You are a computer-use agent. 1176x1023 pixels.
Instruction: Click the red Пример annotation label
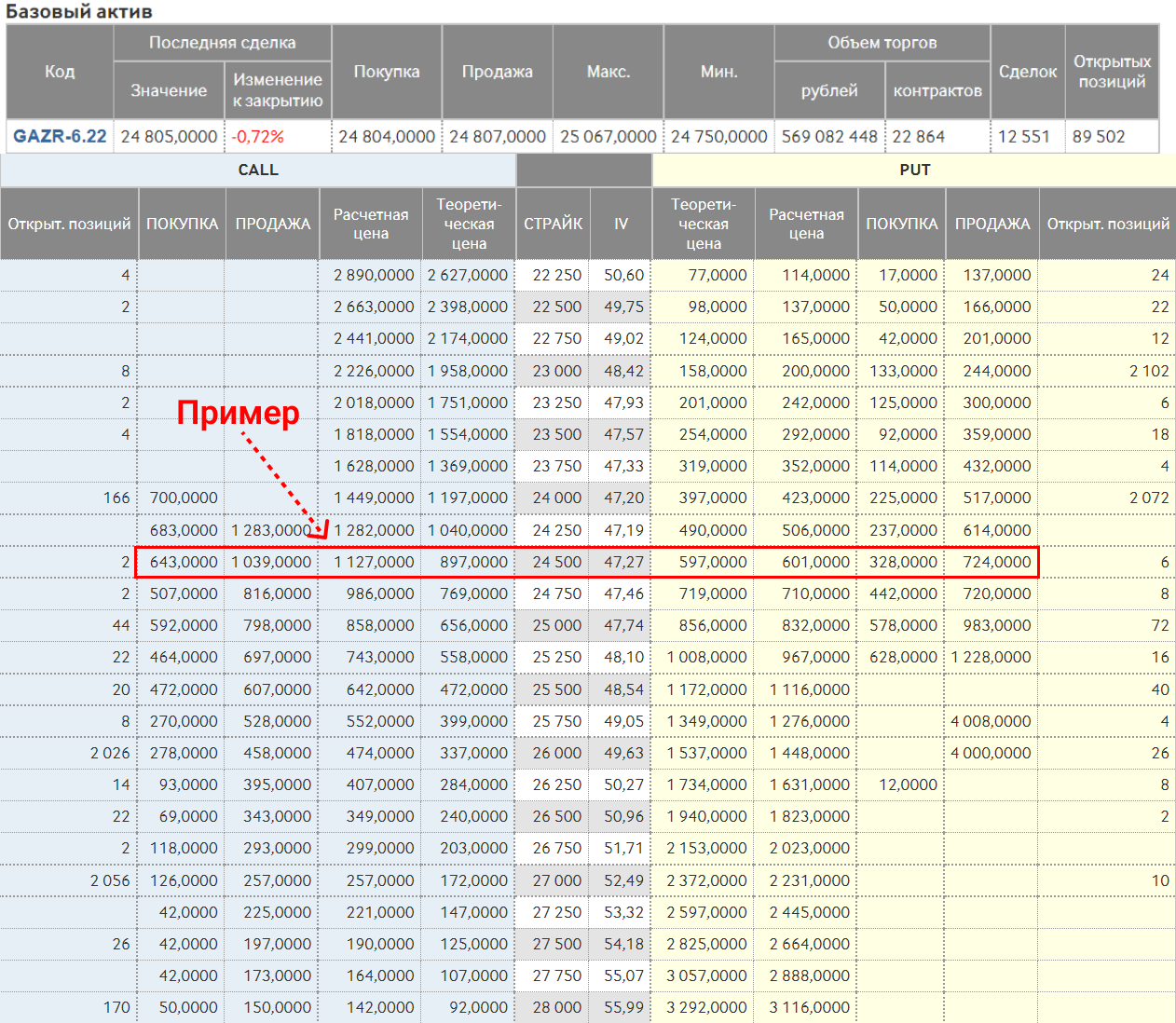click(239, 413)
